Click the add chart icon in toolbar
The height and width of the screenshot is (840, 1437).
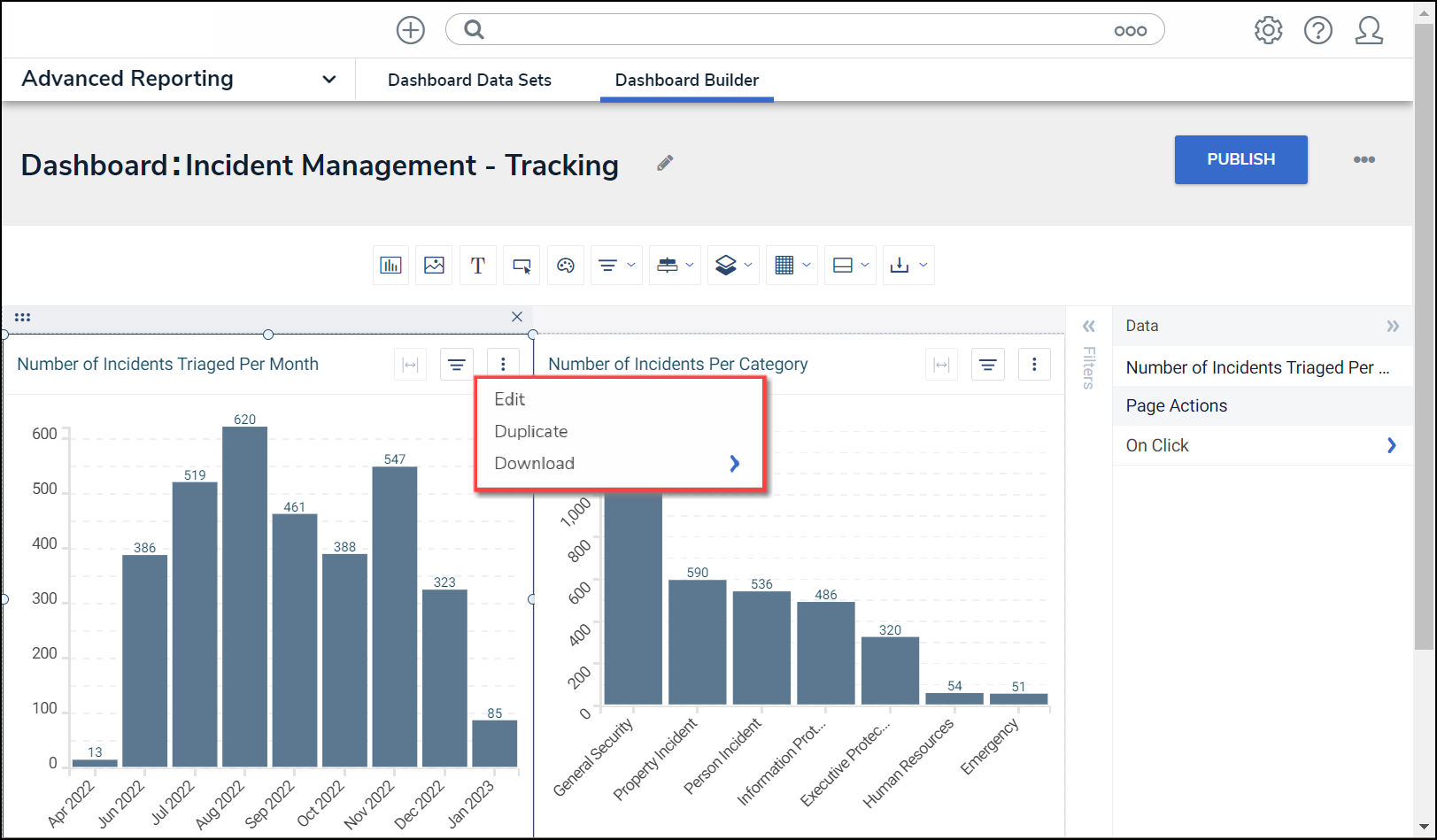tap(390, 266)
